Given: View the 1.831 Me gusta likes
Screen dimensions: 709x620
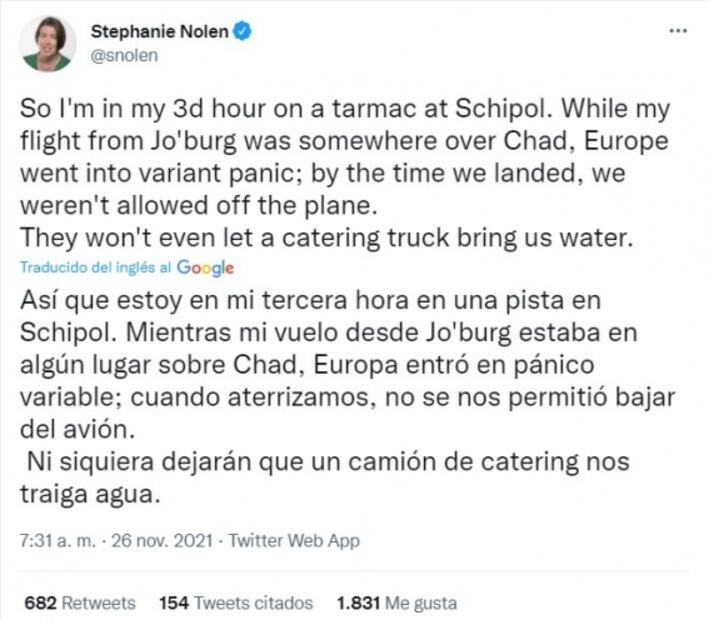Looking at the screenshot, I should tap(397, 603).
